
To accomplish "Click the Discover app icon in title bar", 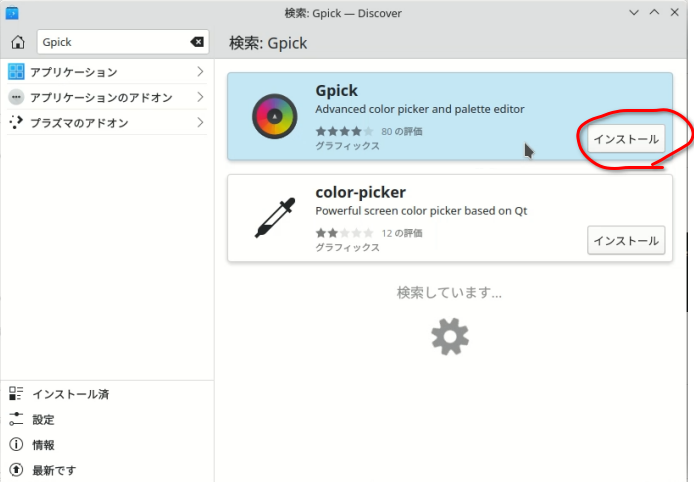I will click(x=12, y=13).
